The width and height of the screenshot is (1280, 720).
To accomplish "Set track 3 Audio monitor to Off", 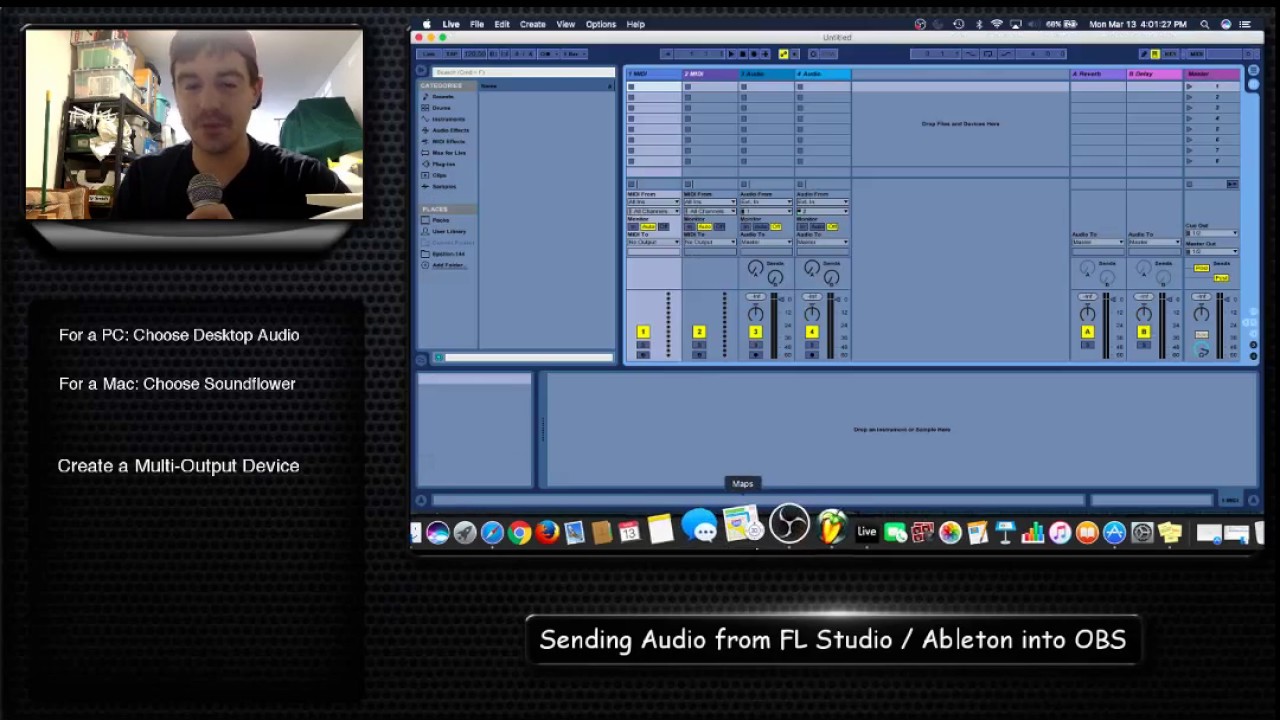I will [776, 227].
